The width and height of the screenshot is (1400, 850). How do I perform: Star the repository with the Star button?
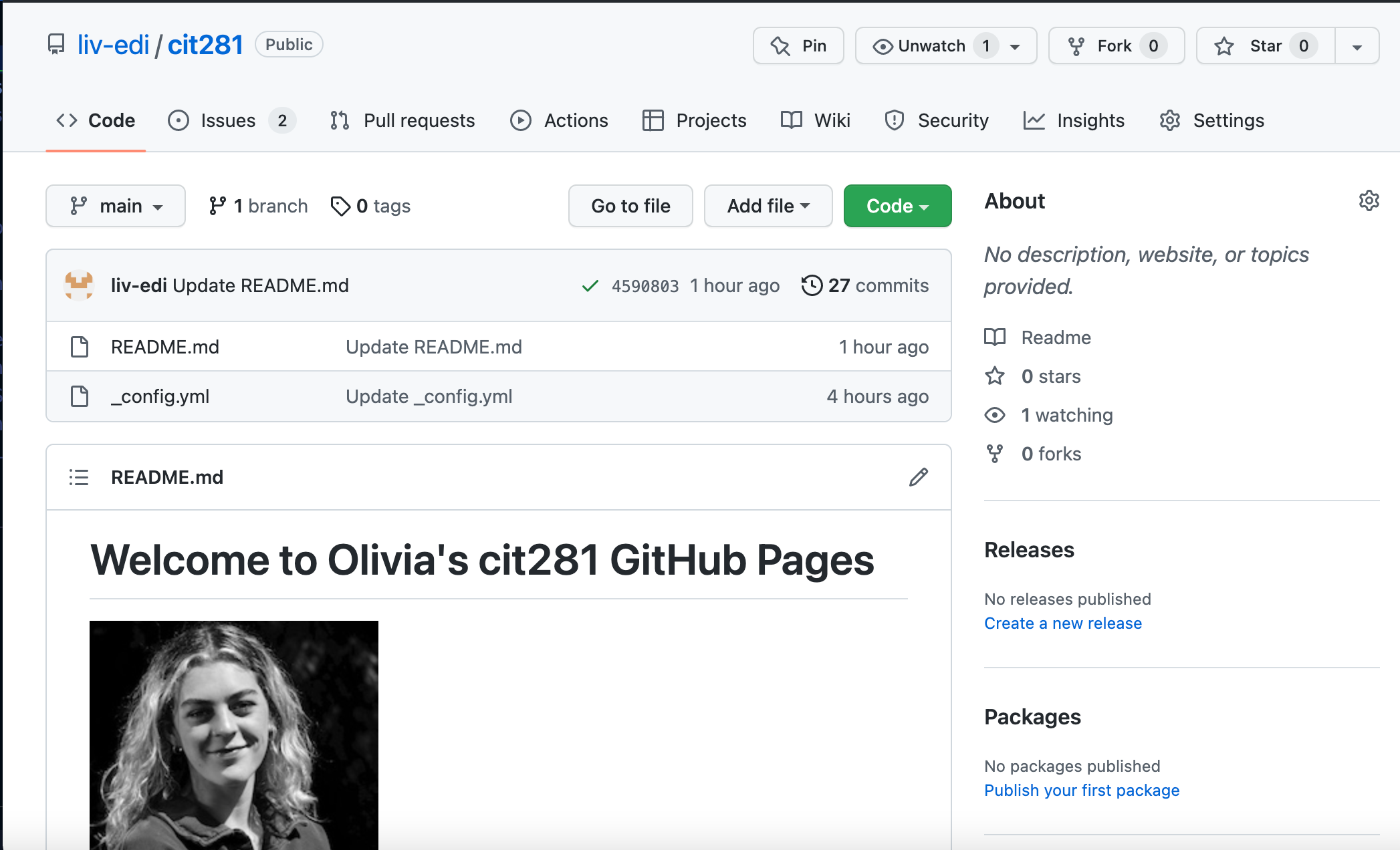(1266, 45)
